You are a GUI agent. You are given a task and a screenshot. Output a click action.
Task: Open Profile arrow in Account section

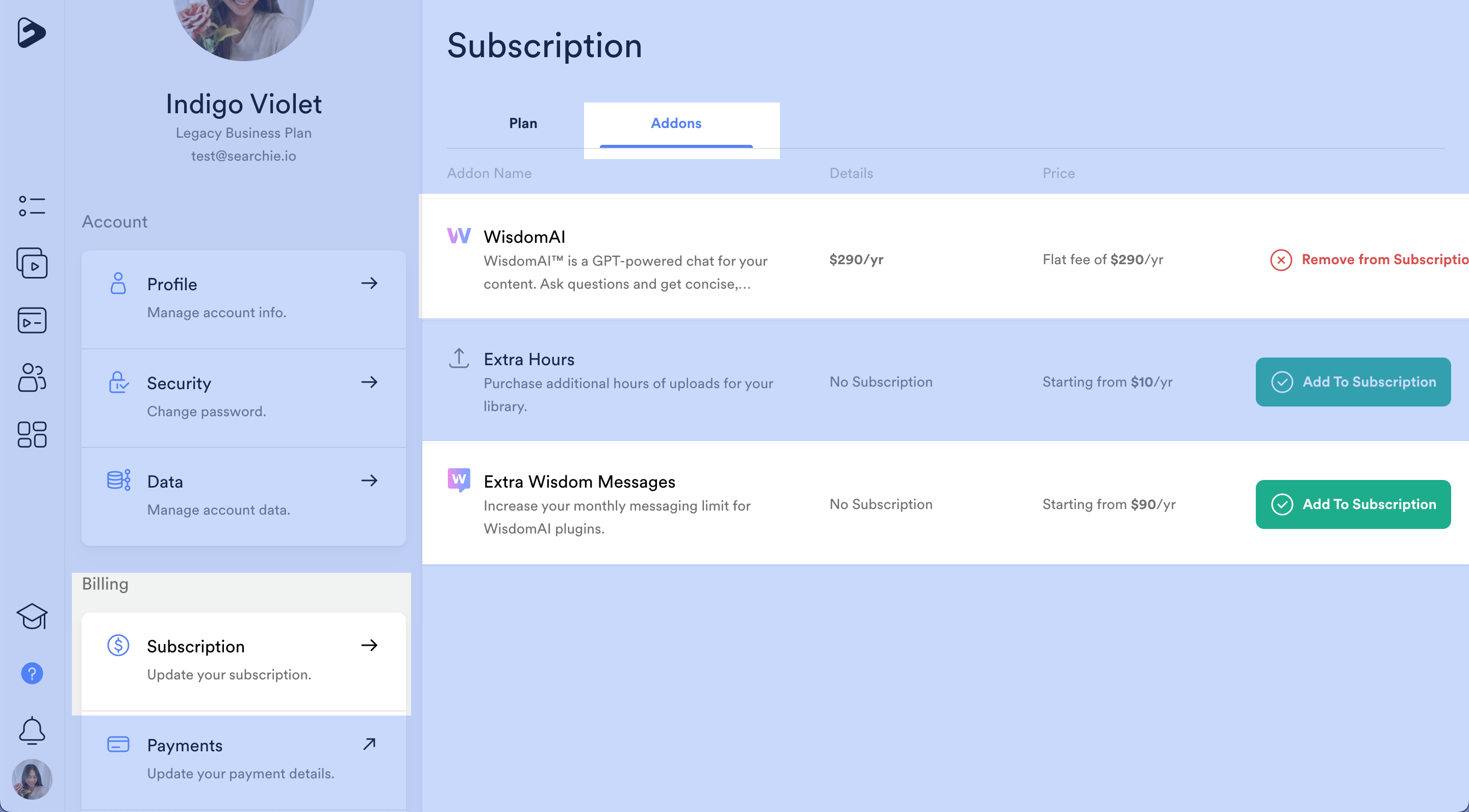[x=369, y=284]
